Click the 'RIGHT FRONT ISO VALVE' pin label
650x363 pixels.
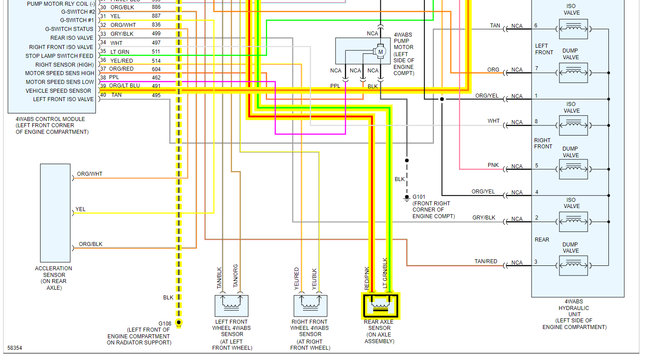click(61, 47)
